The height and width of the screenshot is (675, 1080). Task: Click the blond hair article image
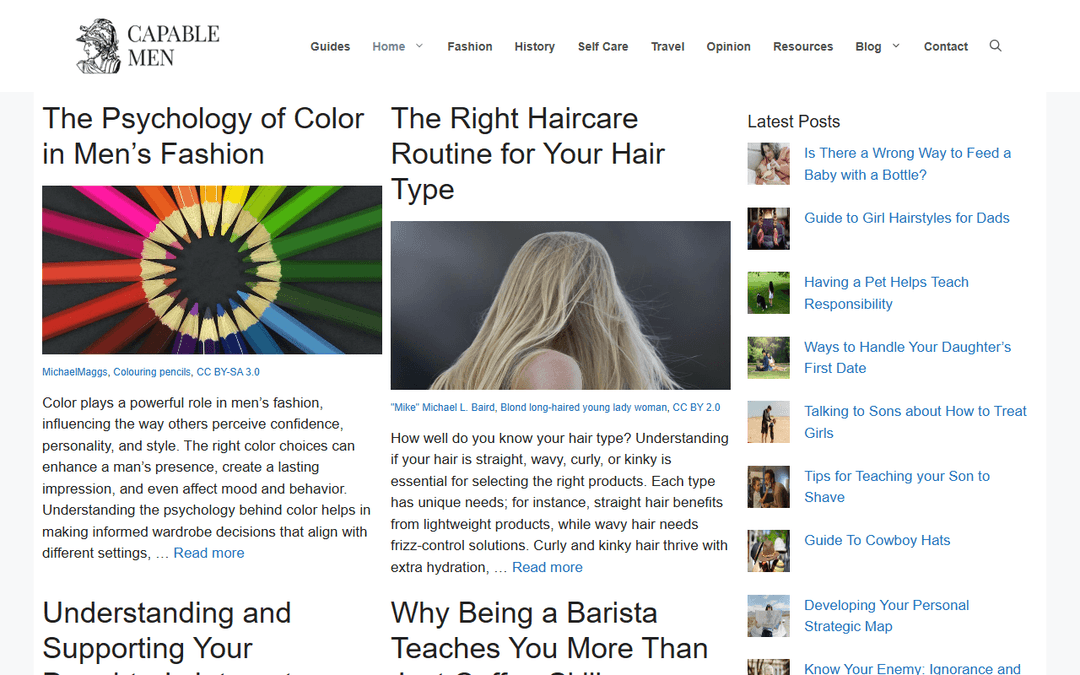[561, 305]
